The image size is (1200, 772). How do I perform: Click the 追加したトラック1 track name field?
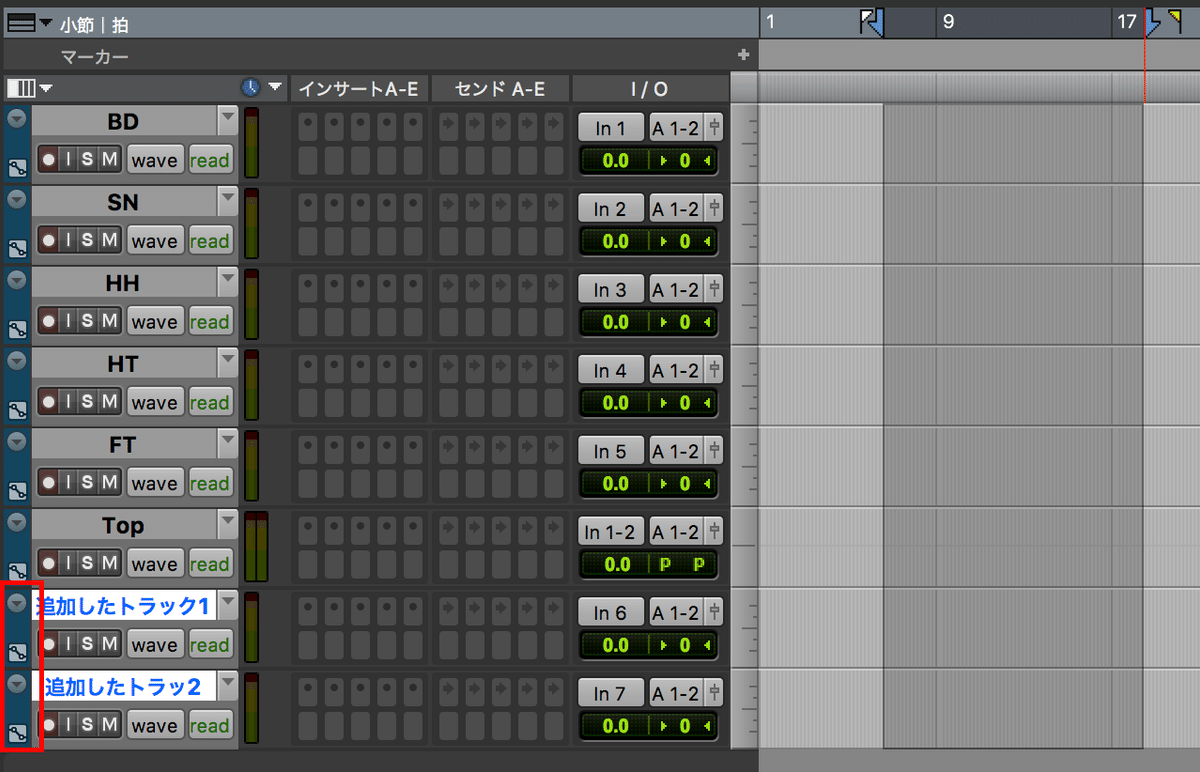[x=125, y=606]
